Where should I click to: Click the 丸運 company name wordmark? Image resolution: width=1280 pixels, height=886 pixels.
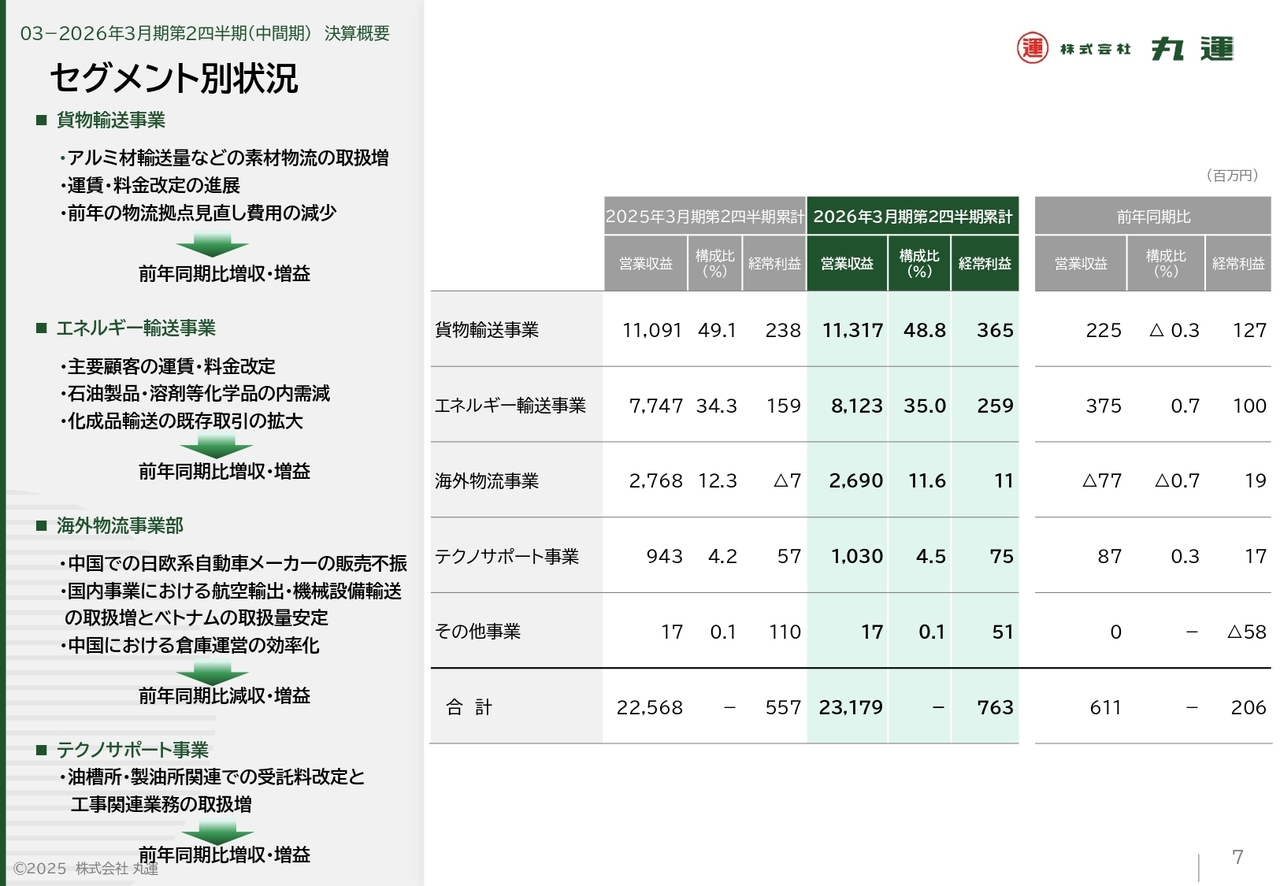[x=1192, y=48]
